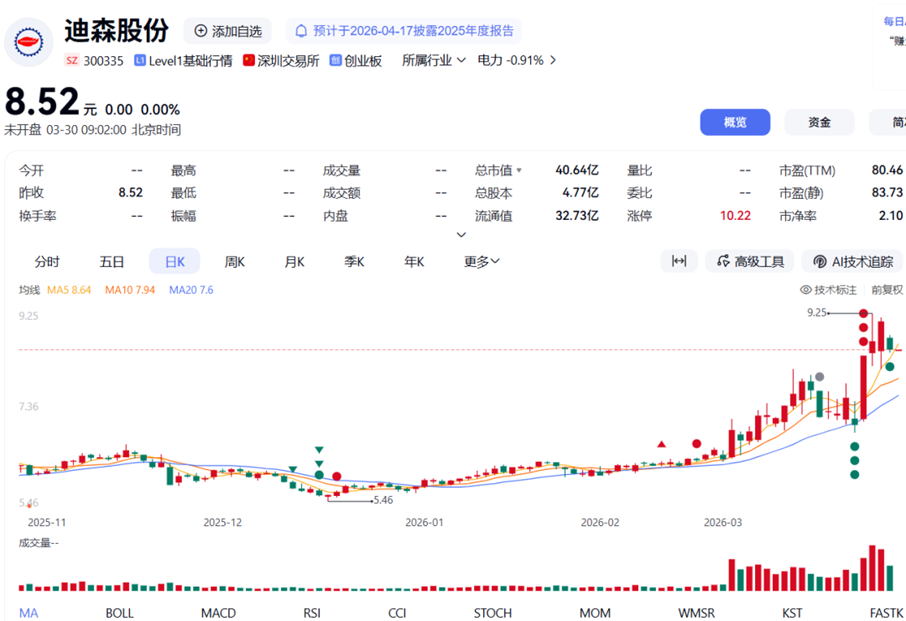Toggle the 前复权 price adjustment option

(x=887, y=290)
